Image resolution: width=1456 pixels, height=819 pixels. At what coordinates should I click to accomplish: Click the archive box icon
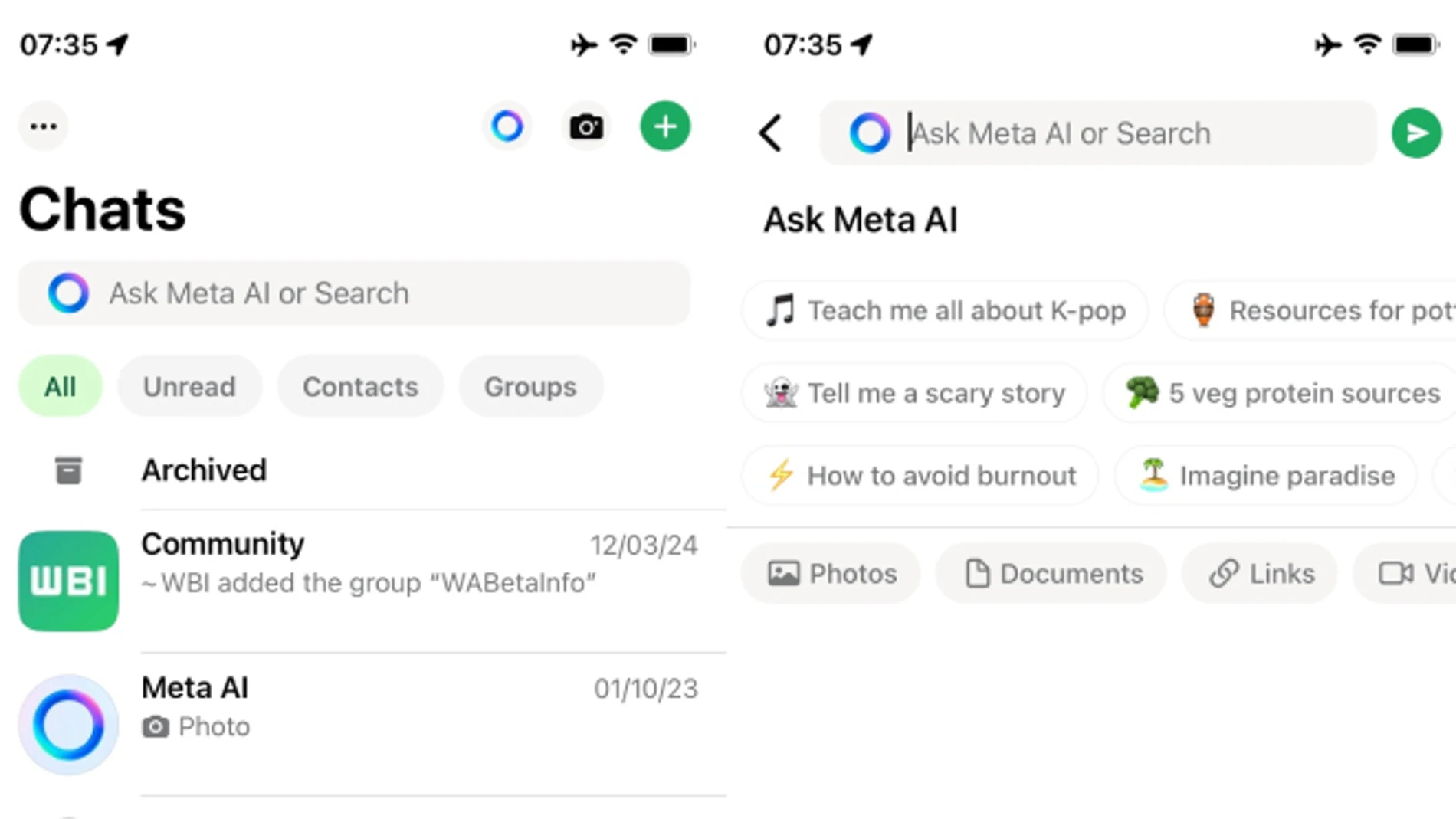[x=68, y=470]
